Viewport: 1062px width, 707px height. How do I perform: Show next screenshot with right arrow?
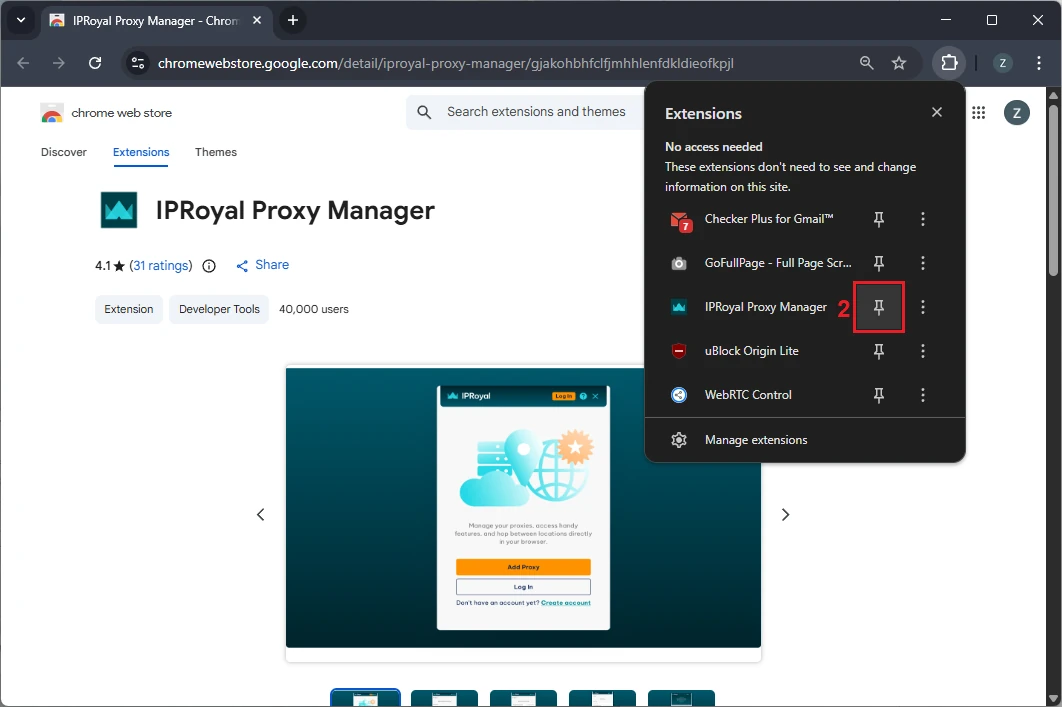pos(785,514)
